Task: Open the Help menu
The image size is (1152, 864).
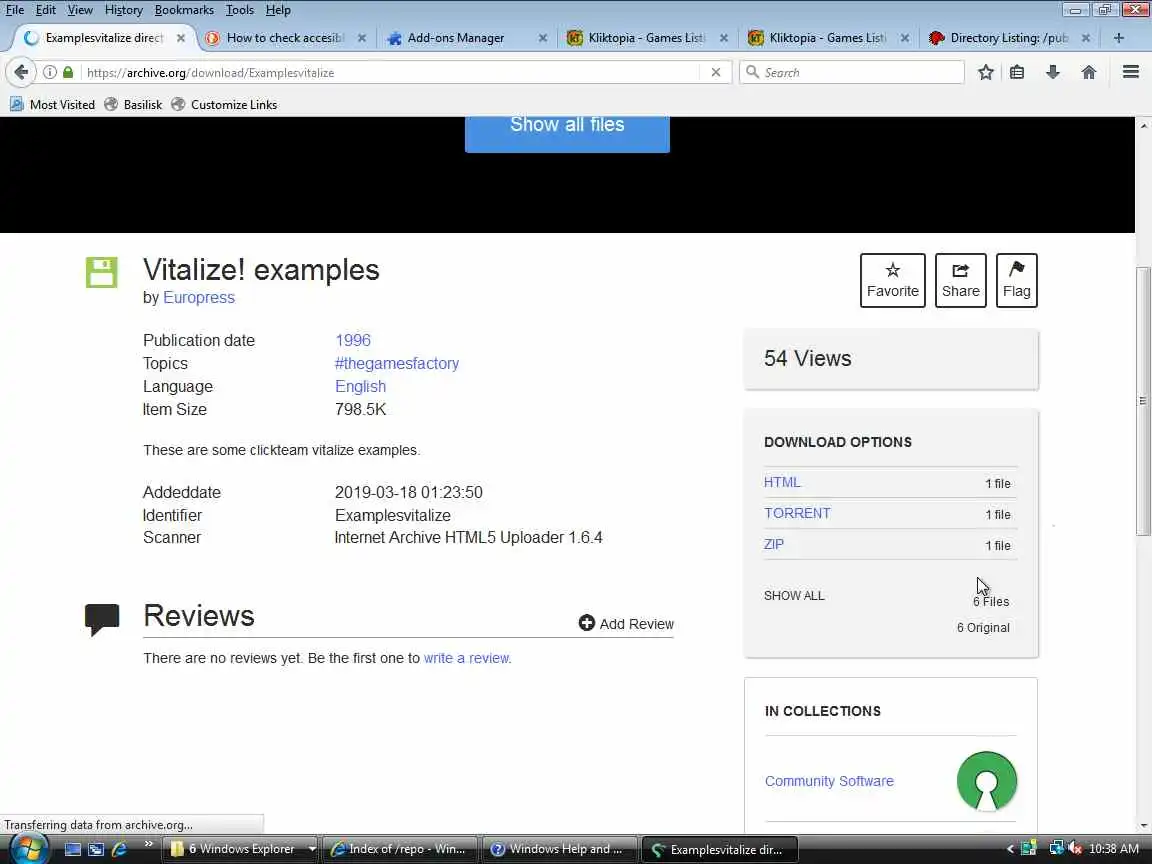Action: click(278, 10)
